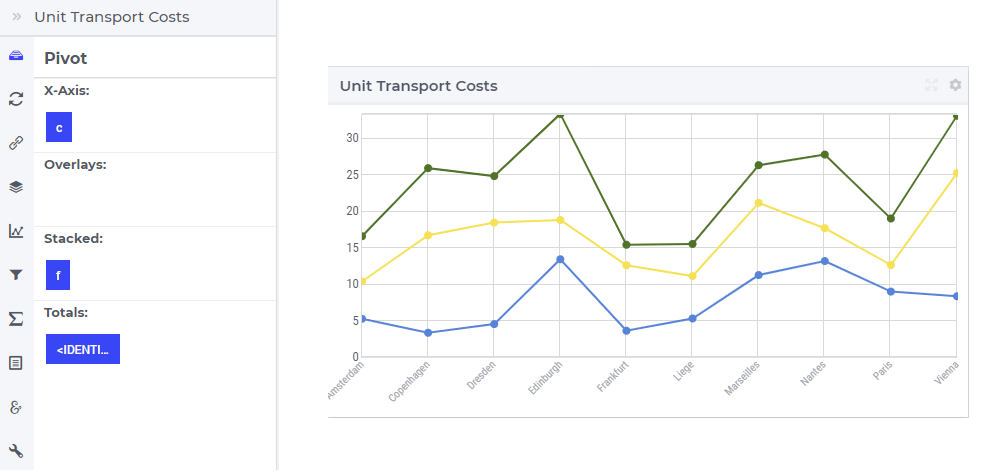Open the funnel filter sidebar icon
The width and height of the screenshot is (981, 472).
(x=16, y=275)
